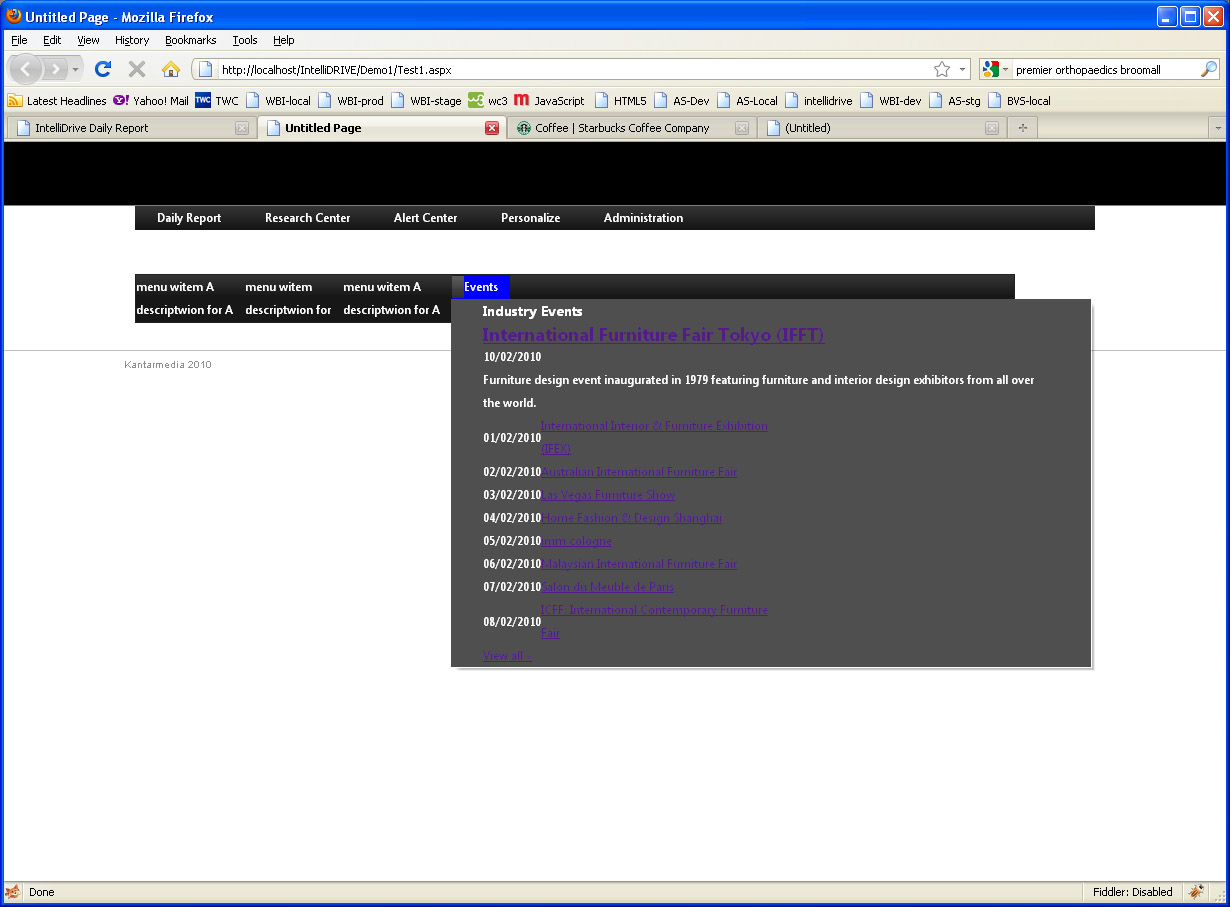The width and height of the screenshot is (1230, 907).
Task: Click the Alert Center navigation item
Action: (425, 218)
